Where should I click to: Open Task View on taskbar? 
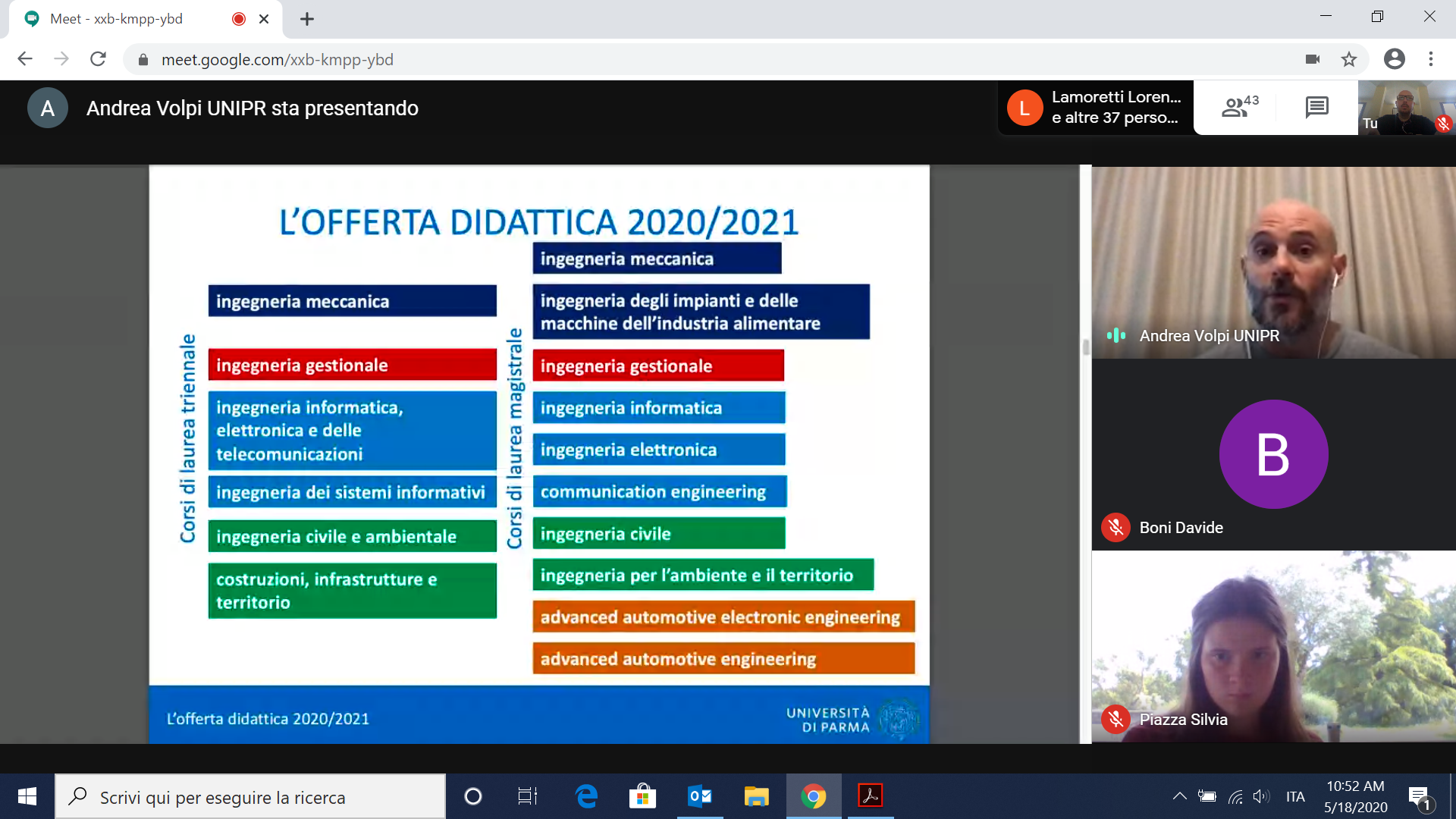[x=528, y=796]
